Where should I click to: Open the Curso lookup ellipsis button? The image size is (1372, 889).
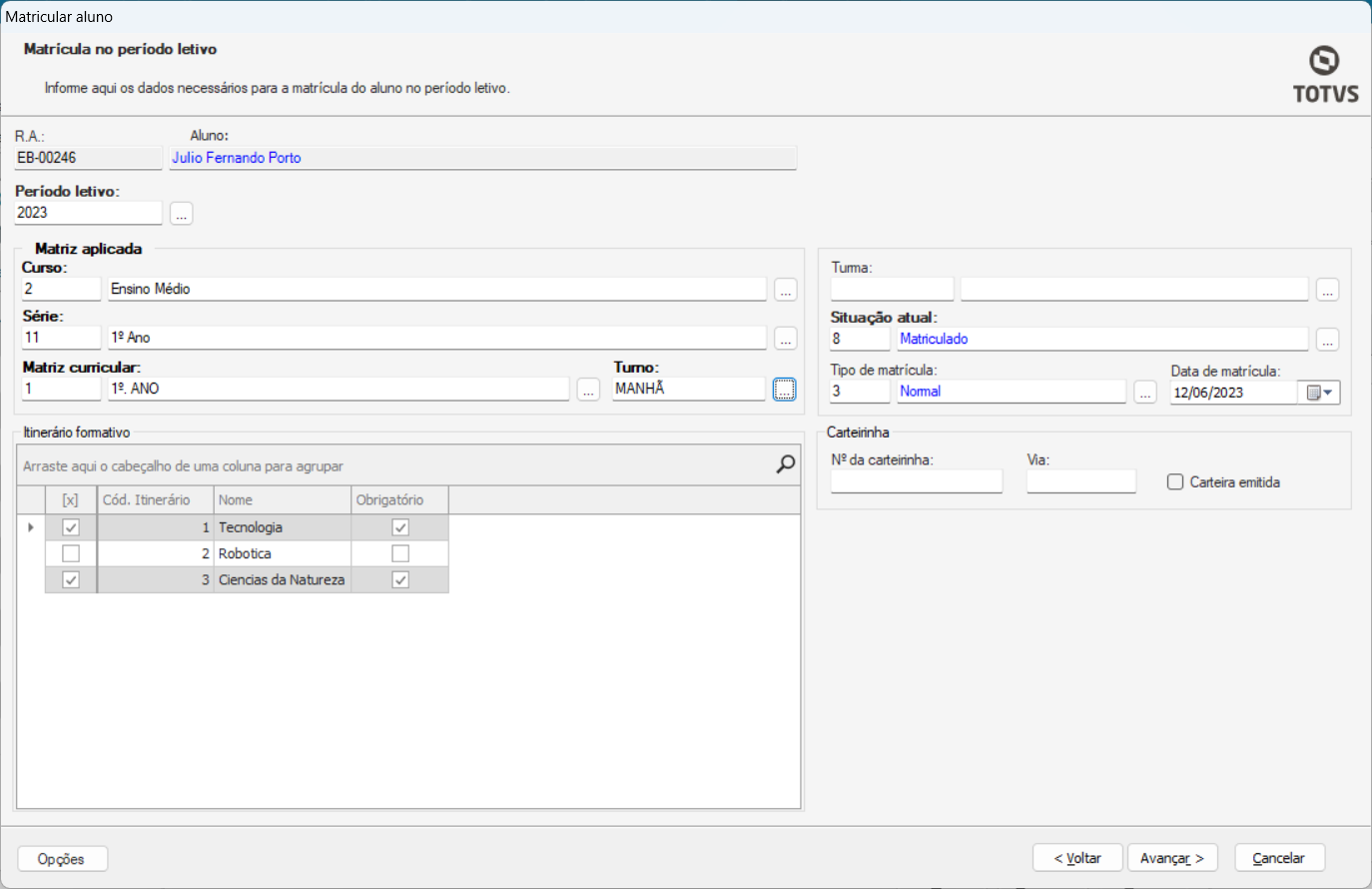coord(786,290)
